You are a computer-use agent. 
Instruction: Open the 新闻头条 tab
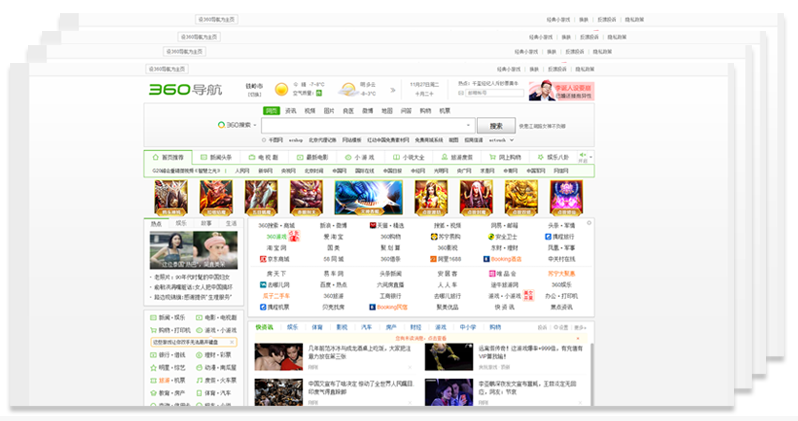coord(216,157)
